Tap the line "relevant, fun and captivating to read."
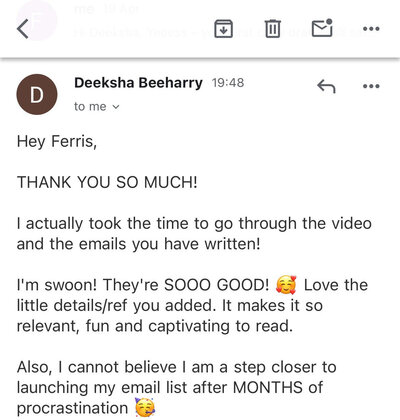Viewport: 400px width, 420px height. [155, 326]
